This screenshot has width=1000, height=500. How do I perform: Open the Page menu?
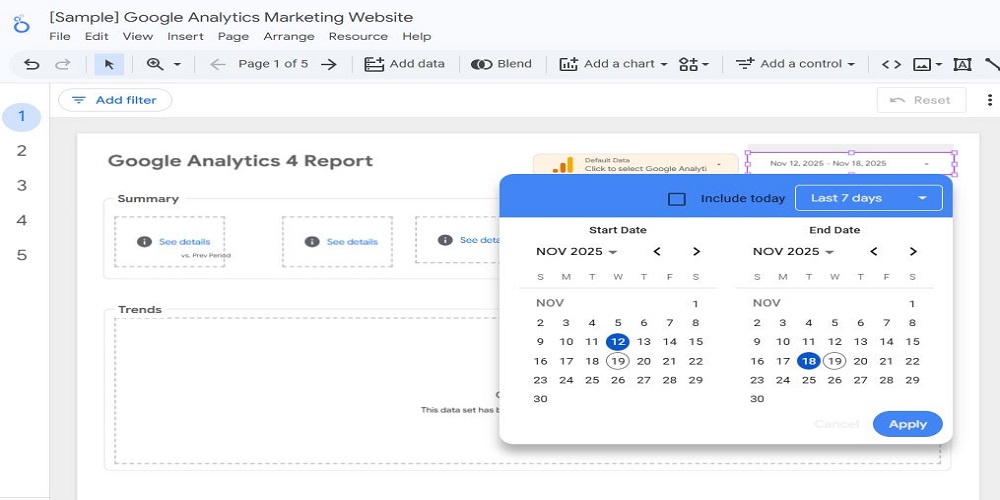click(233, 36)
